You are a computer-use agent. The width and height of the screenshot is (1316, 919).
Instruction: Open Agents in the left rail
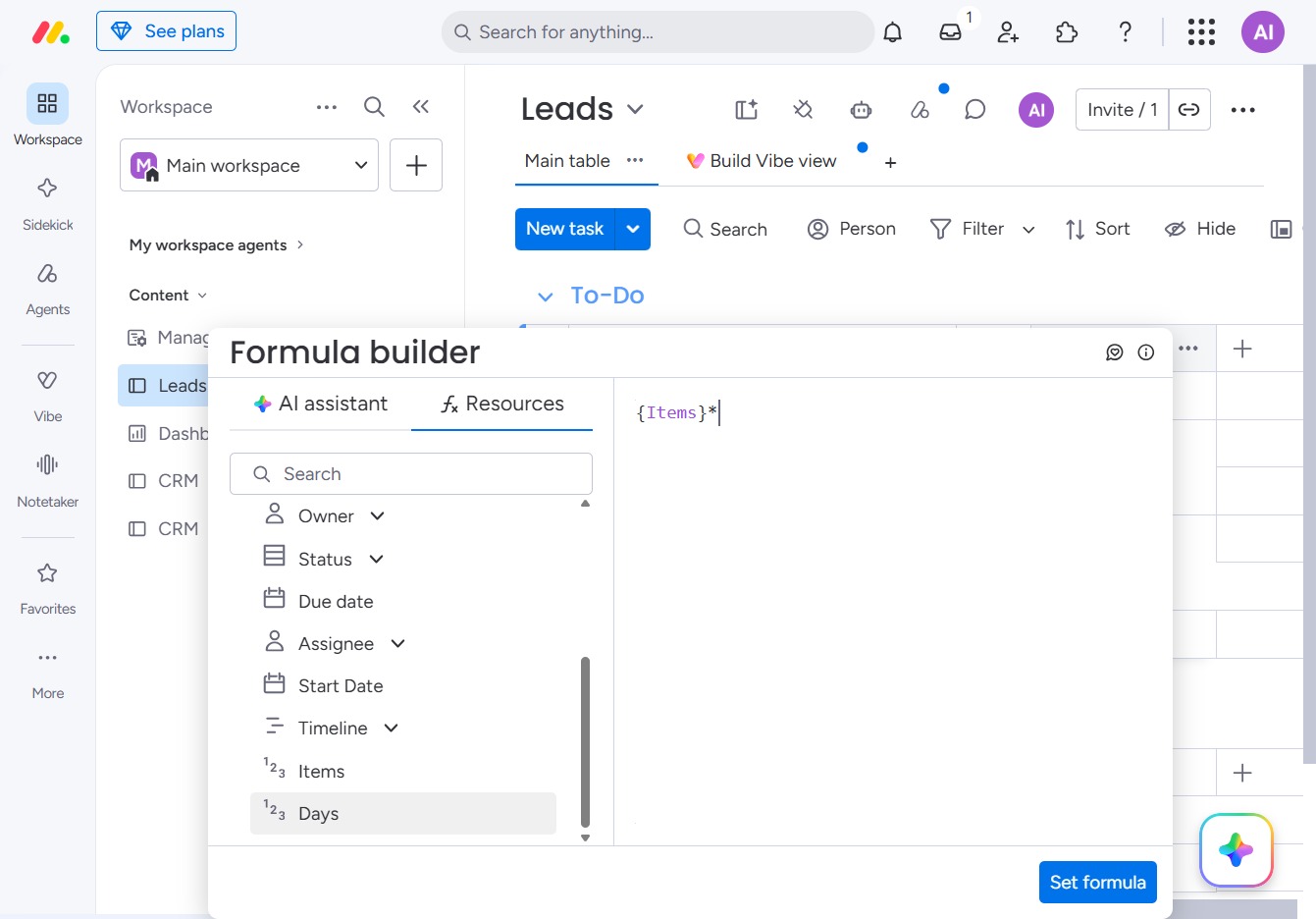[47, 289]
